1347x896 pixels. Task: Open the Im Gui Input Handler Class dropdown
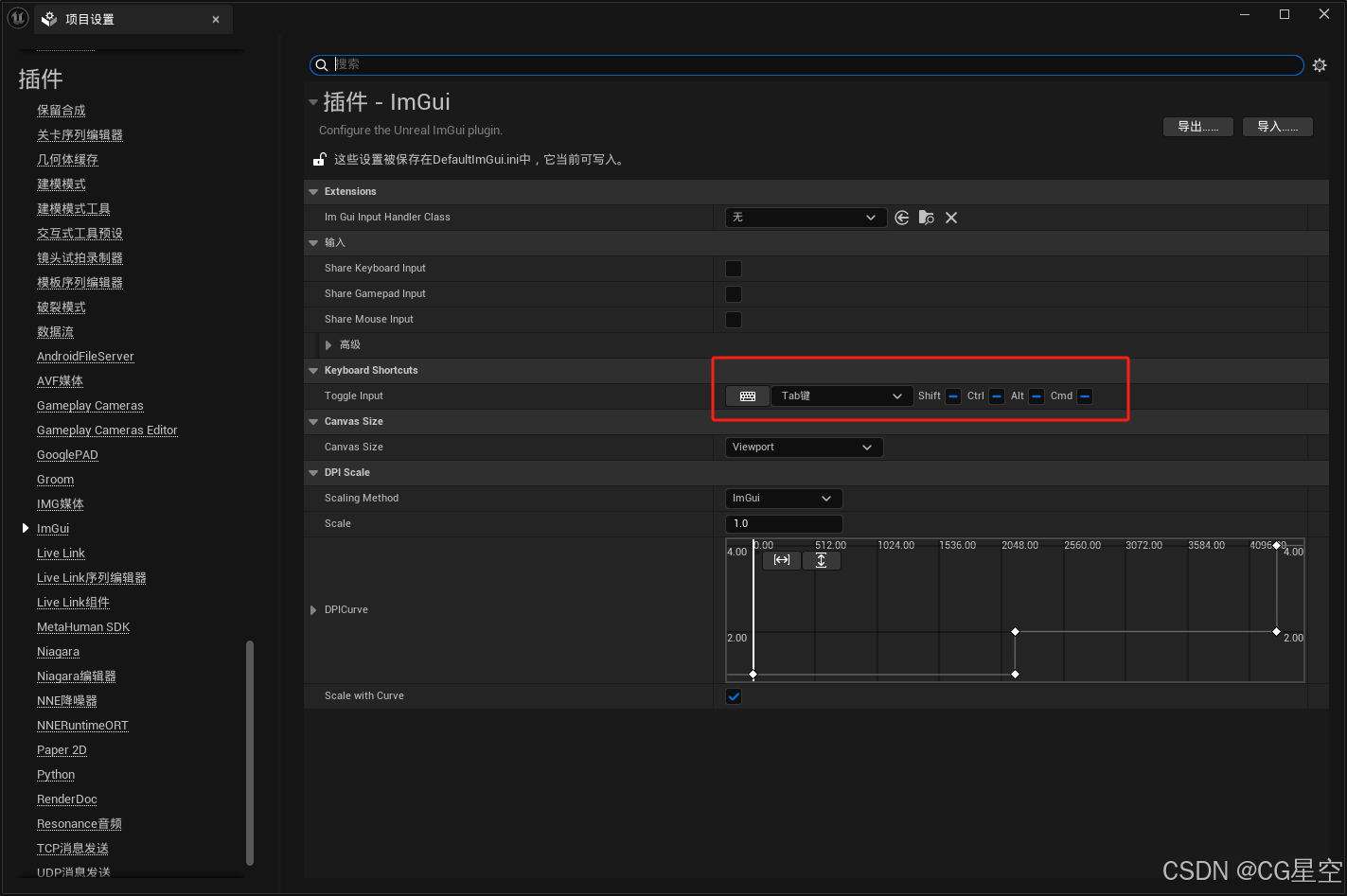click(x=806, y=218)
